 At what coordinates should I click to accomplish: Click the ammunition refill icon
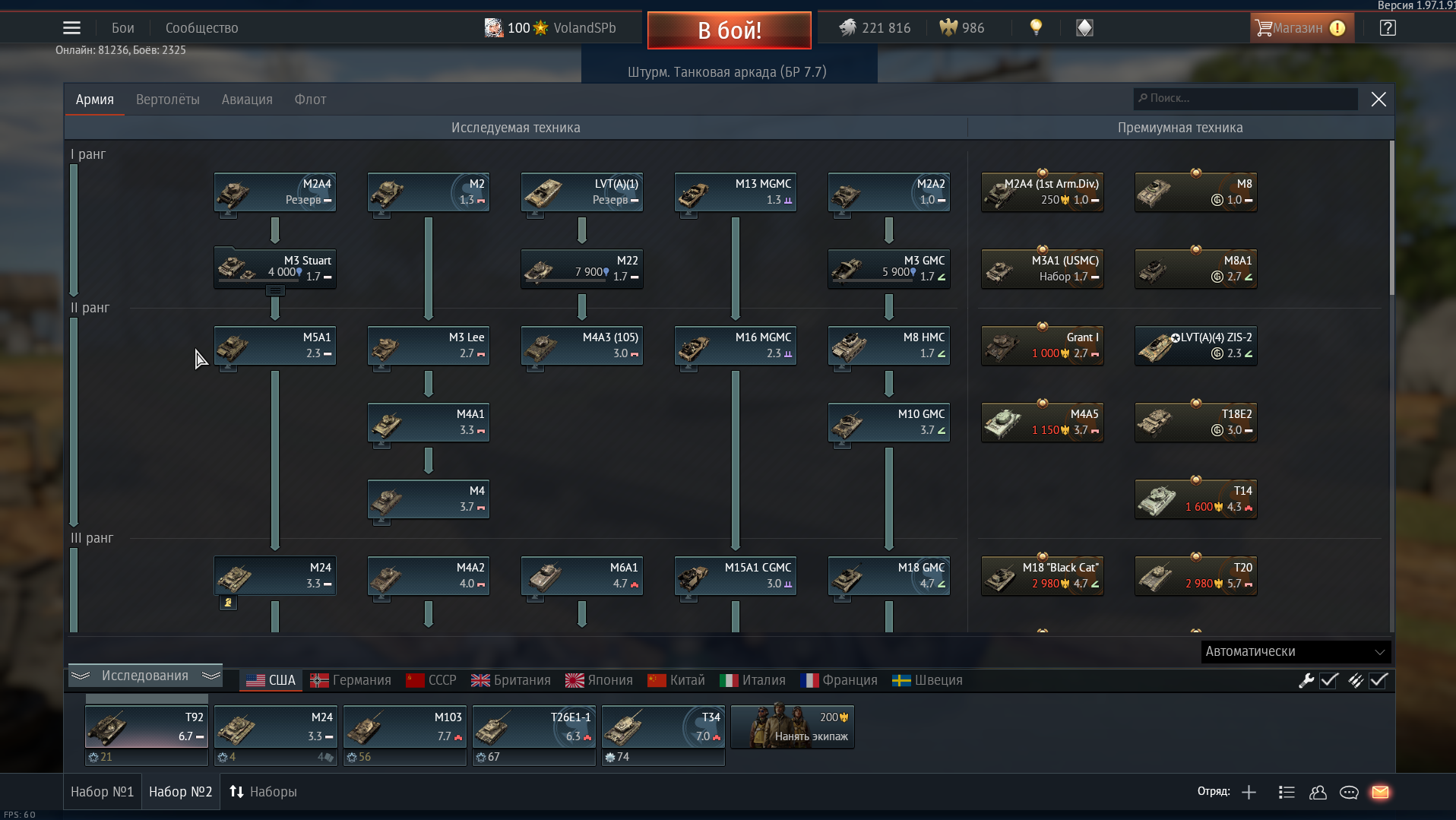click(x=1356, y=681)
